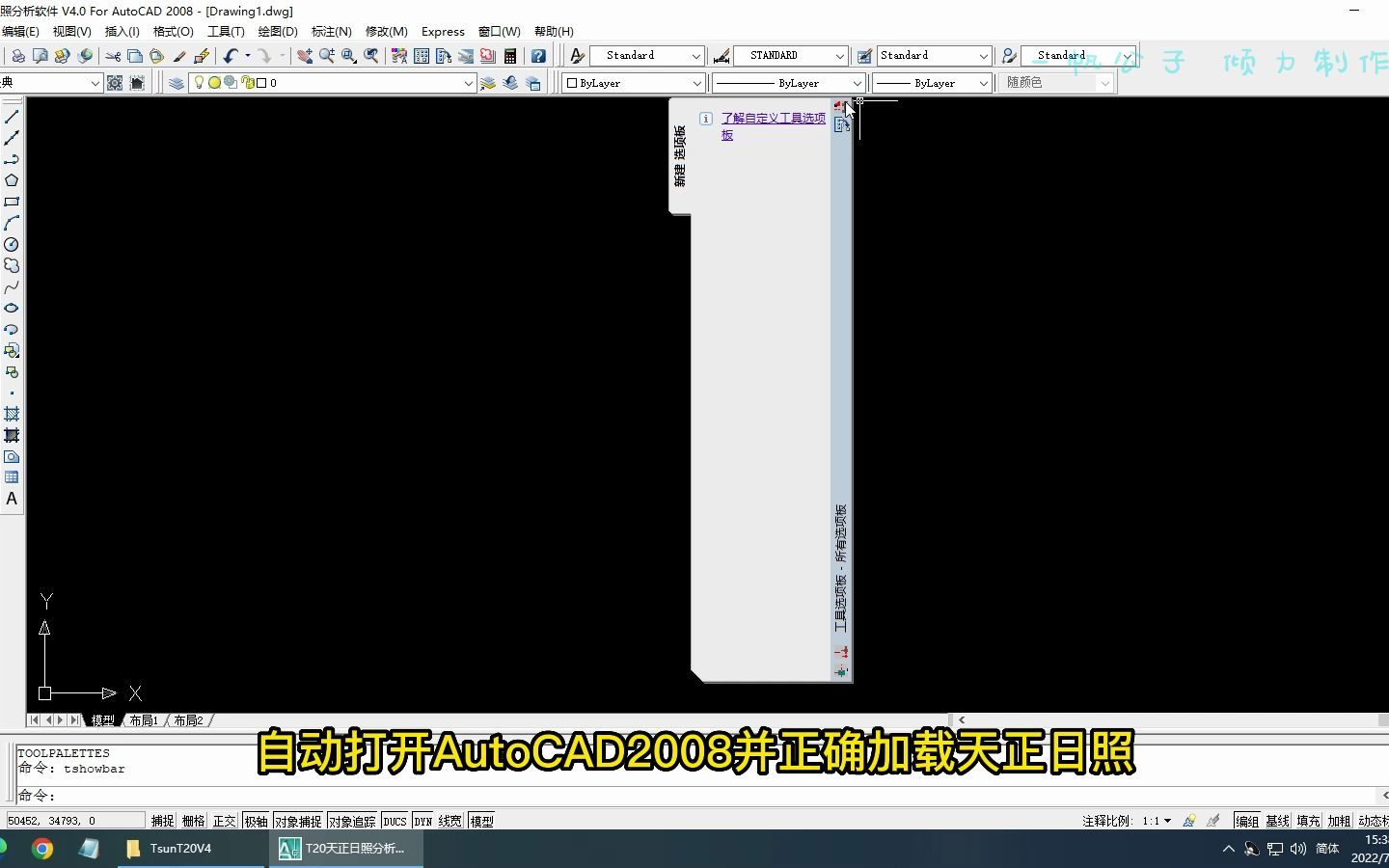1389x868 pixels.
Task: Open the 注释比例 1:1 scale dropdown
Action: coord(1157,821)
